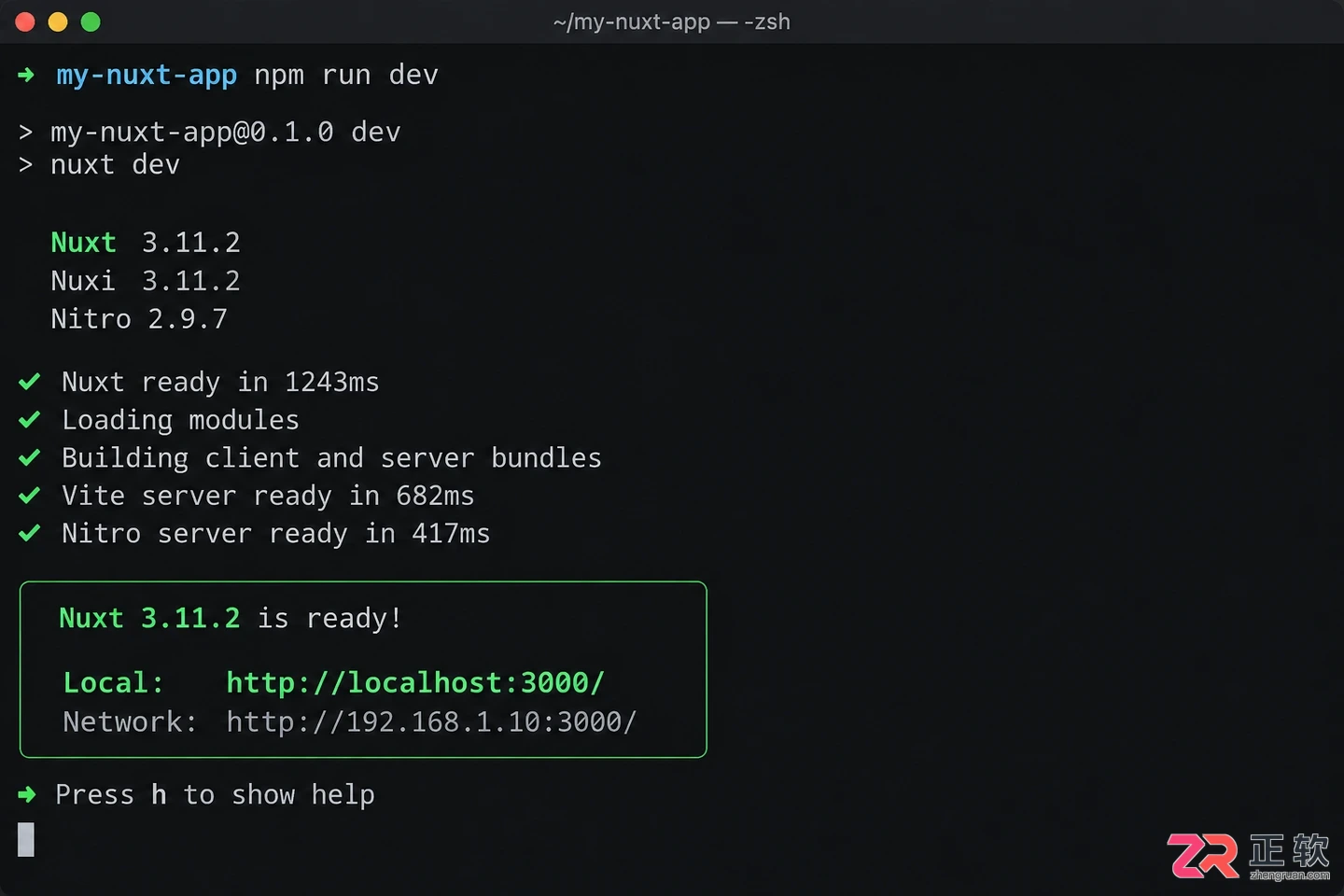Viewport: 1344px width, 896px height.
Task: Select the text 'Nitro server ready in 417ms'
Action: 275,534
